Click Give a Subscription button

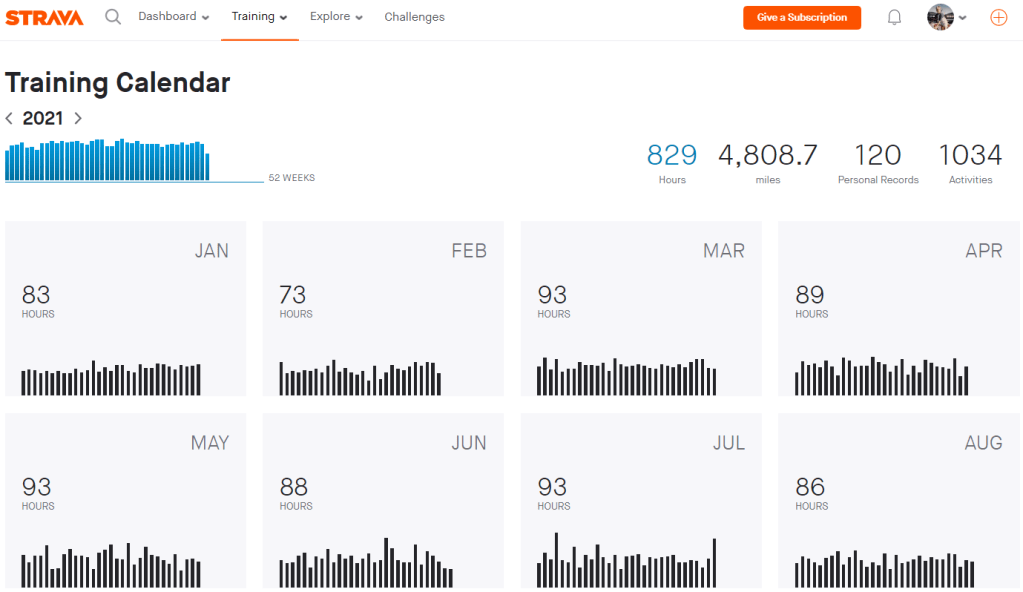click(801, 17)
